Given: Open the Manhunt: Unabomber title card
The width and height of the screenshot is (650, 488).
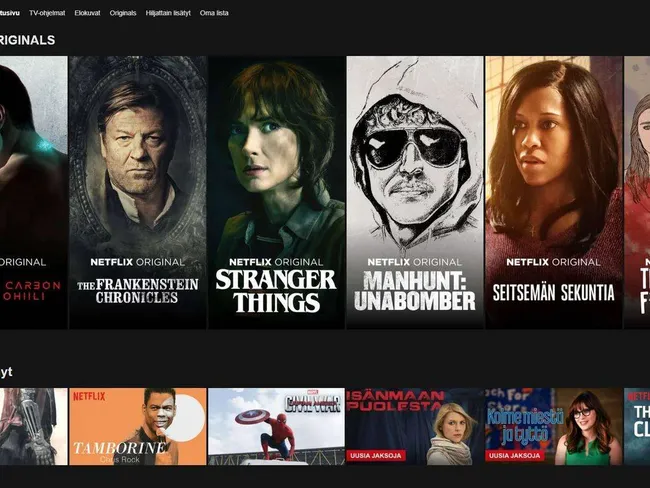Looking at the screenshot, I should 415,192.
